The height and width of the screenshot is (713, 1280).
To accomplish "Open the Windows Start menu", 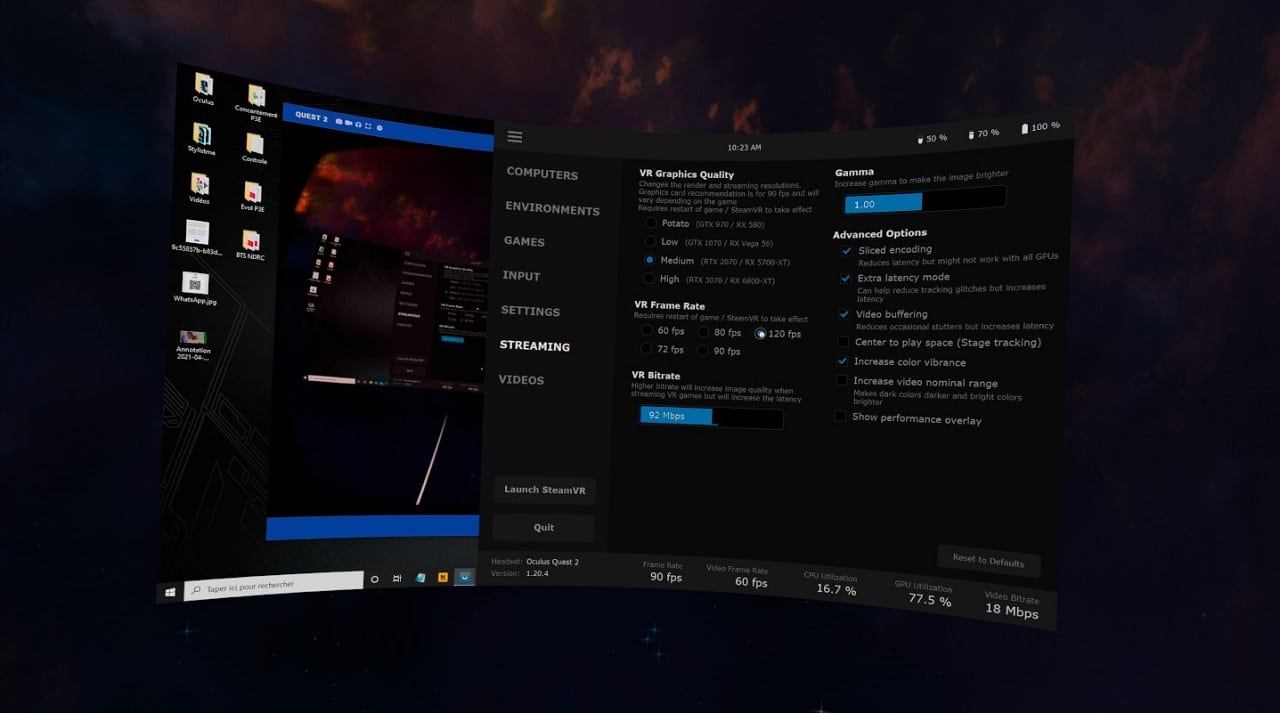I will (171, 592).
